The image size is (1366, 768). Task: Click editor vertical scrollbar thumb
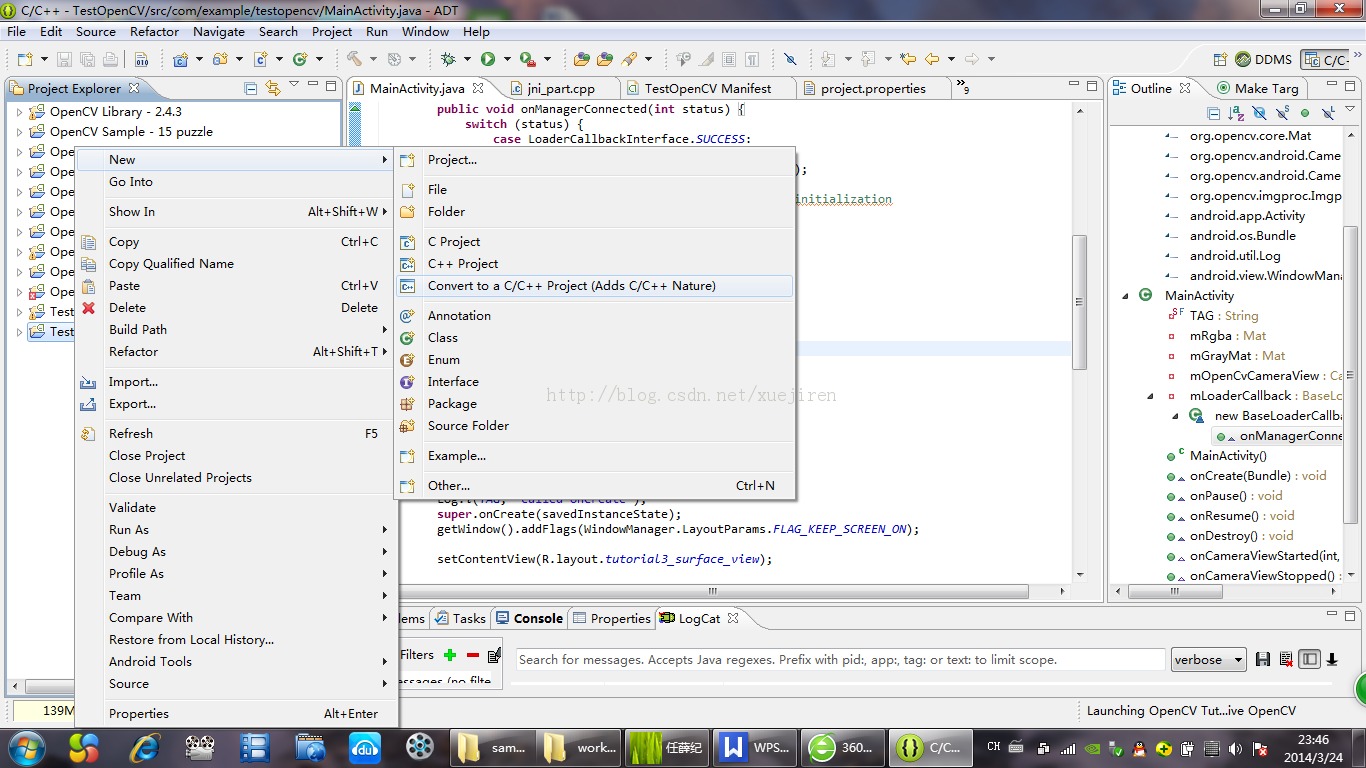coord(1079,302)
